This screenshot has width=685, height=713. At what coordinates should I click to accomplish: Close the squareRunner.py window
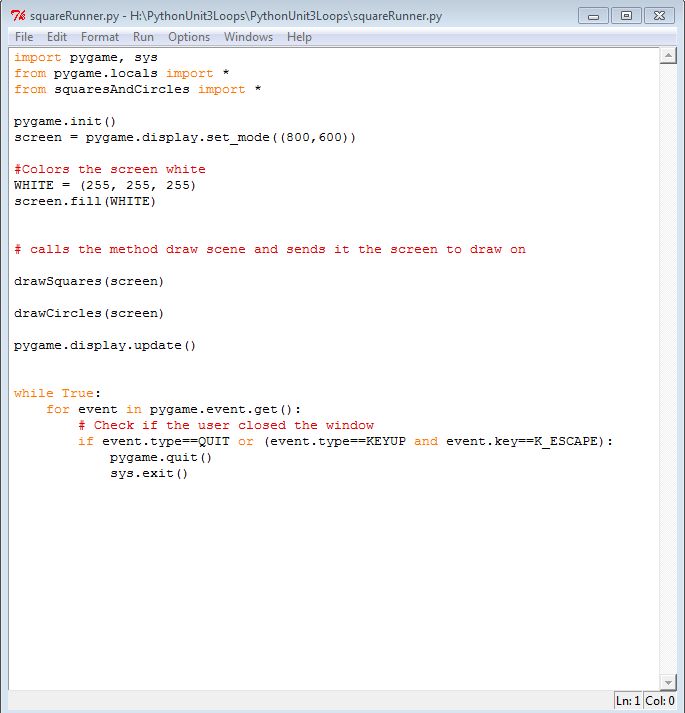[x=659, y=16]
